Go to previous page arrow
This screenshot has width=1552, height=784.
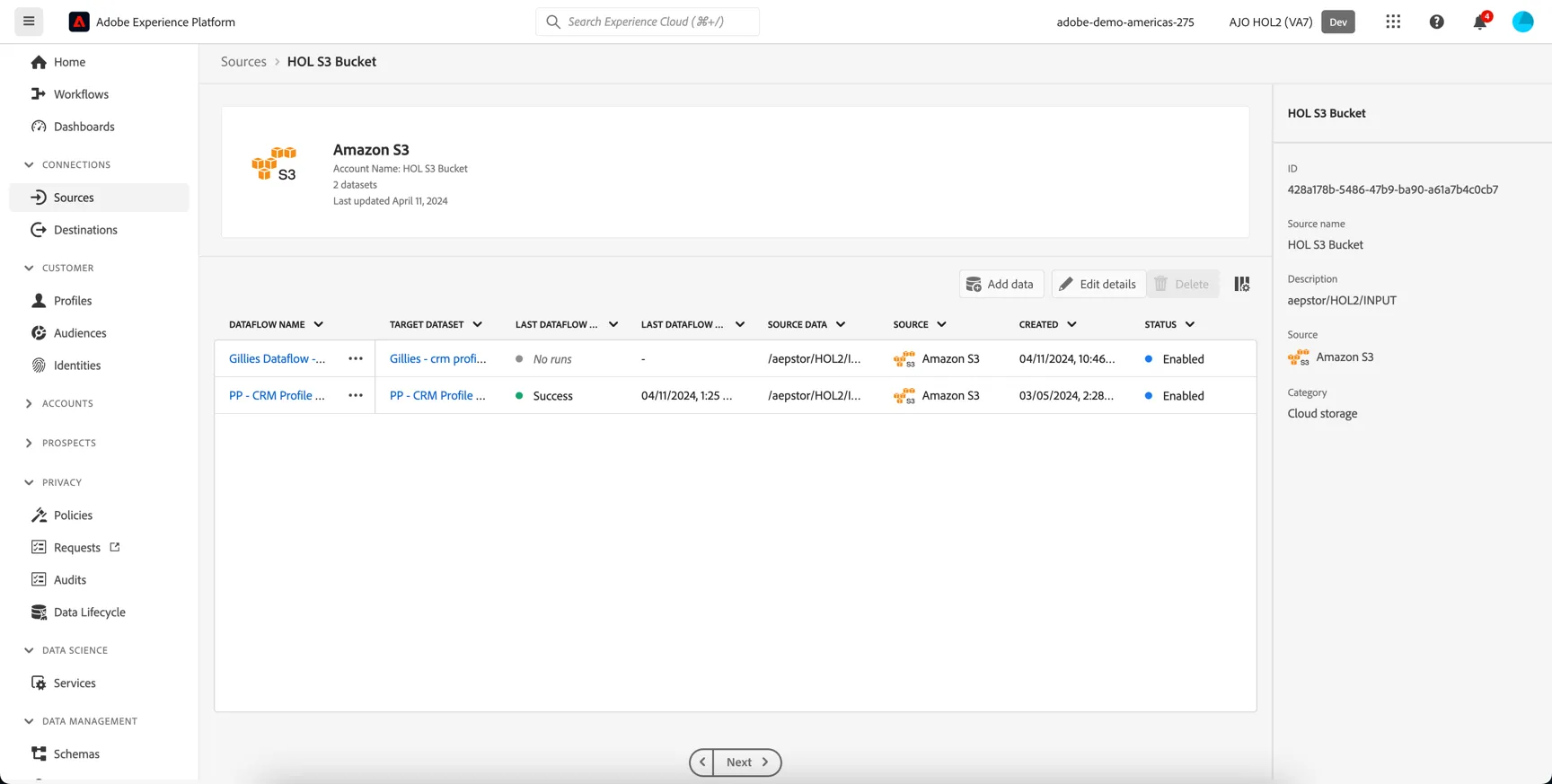(702, 762)
